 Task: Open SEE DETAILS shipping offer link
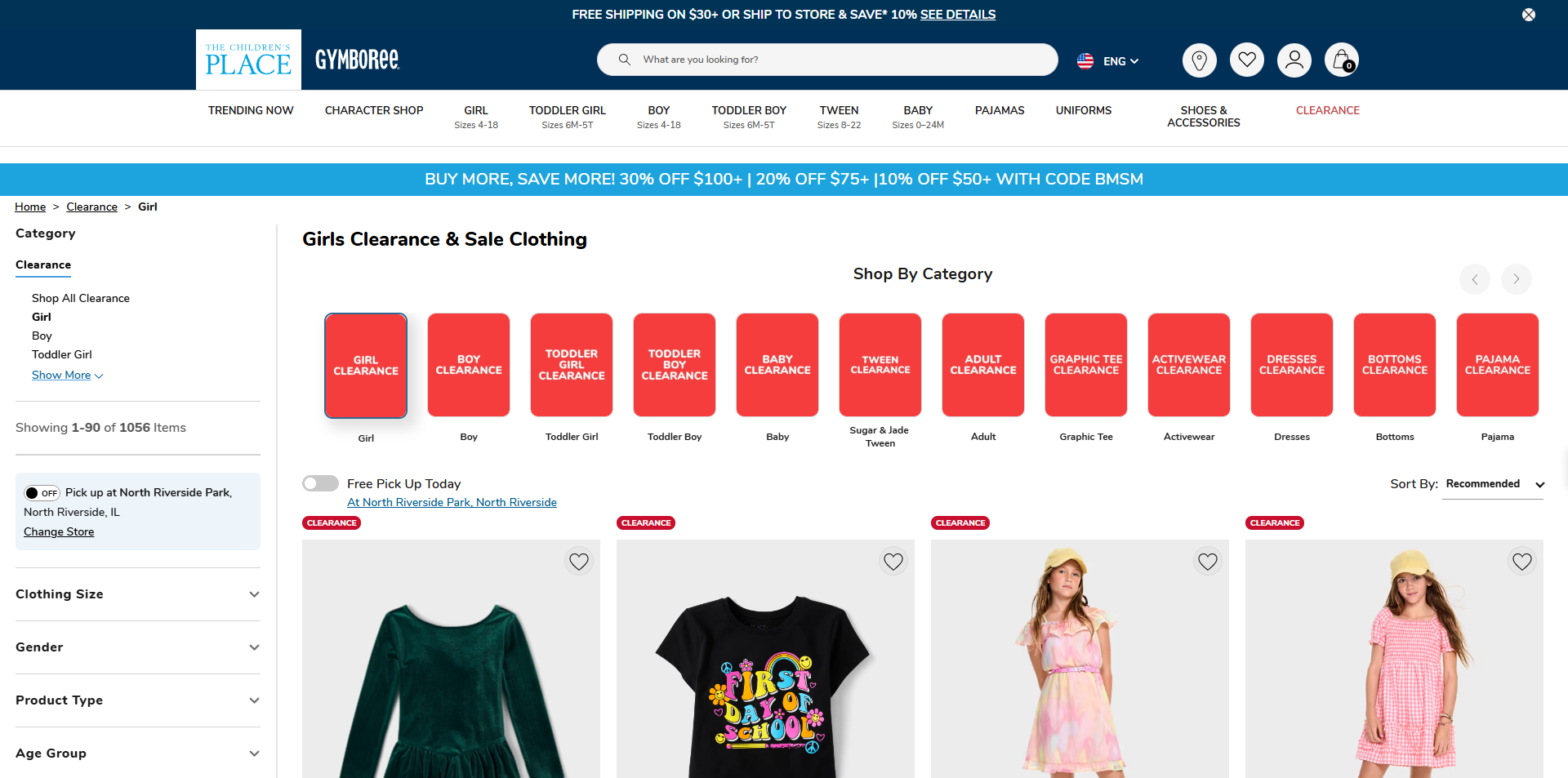(957, 14)
